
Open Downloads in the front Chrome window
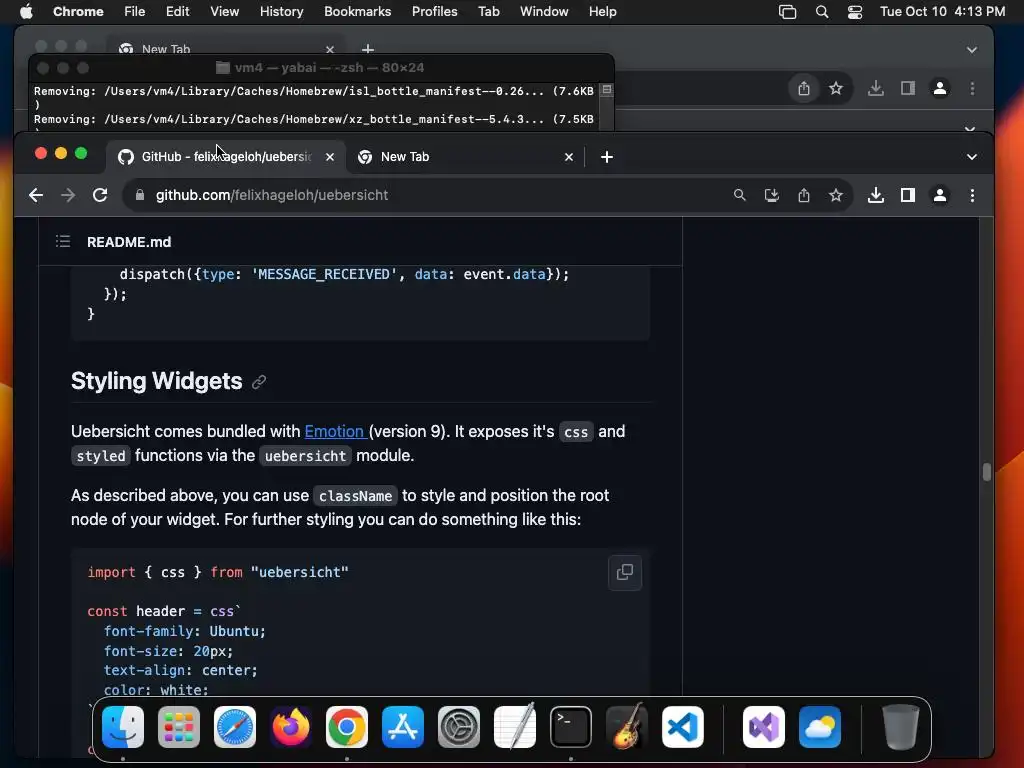[876, 195]
